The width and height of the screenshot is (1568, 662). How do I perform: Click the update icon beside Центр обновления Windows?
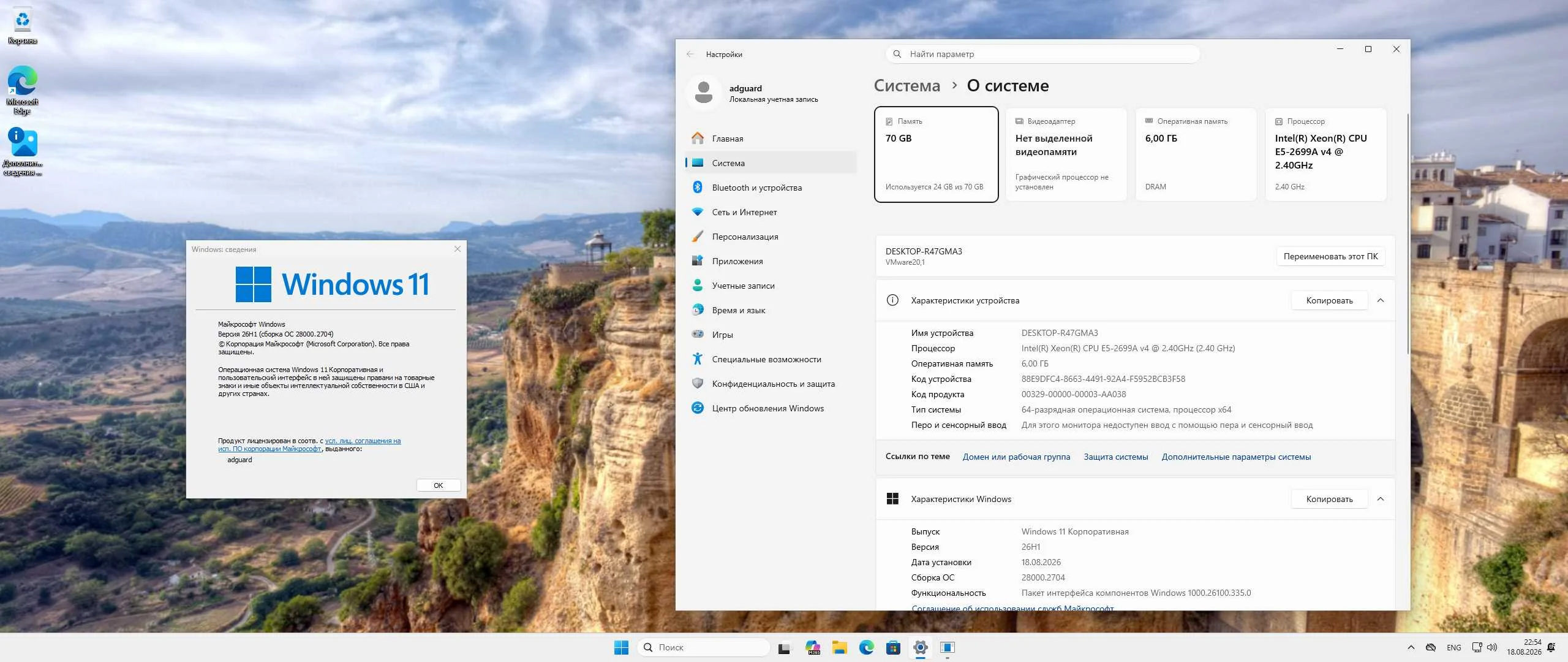pos(698,408)
